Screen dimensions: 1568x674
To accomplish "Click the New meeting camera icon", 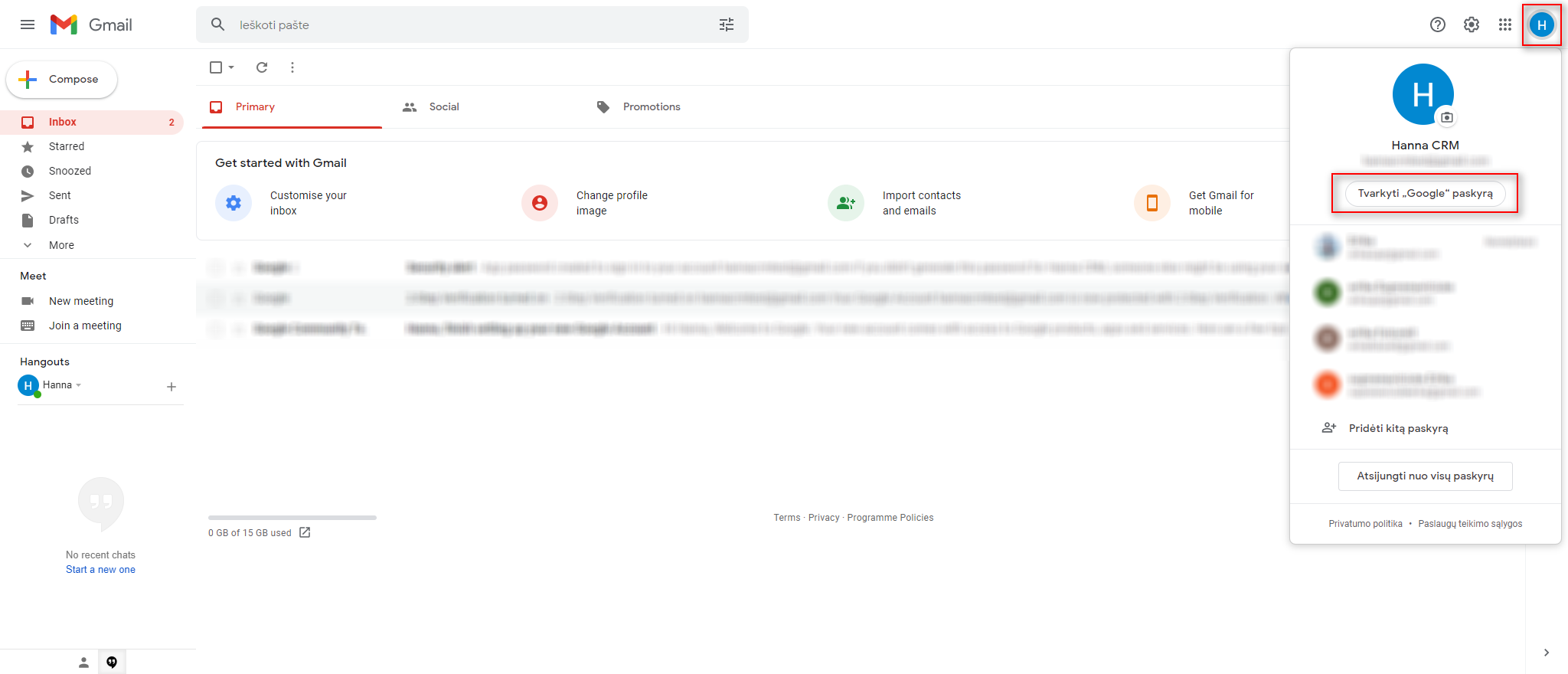I will pyautogui.click(x=28, y=301).
